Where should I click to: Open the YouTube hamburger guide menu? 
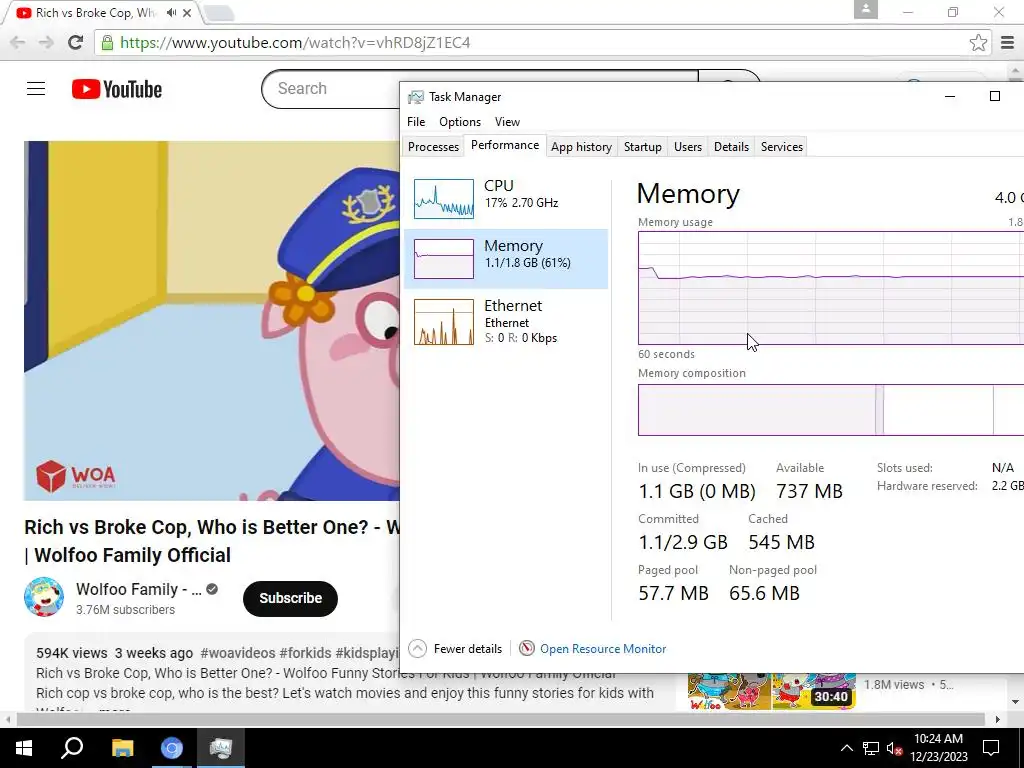click(x=36, y=89)
